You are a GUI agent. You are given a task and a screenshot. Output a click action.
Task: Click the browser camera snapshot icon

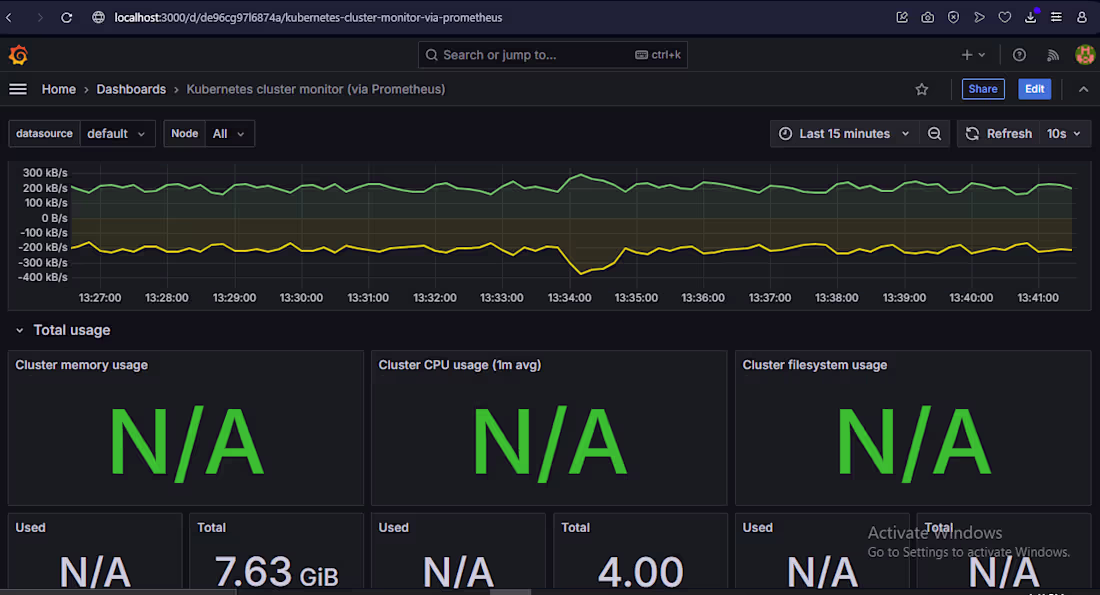927,18
